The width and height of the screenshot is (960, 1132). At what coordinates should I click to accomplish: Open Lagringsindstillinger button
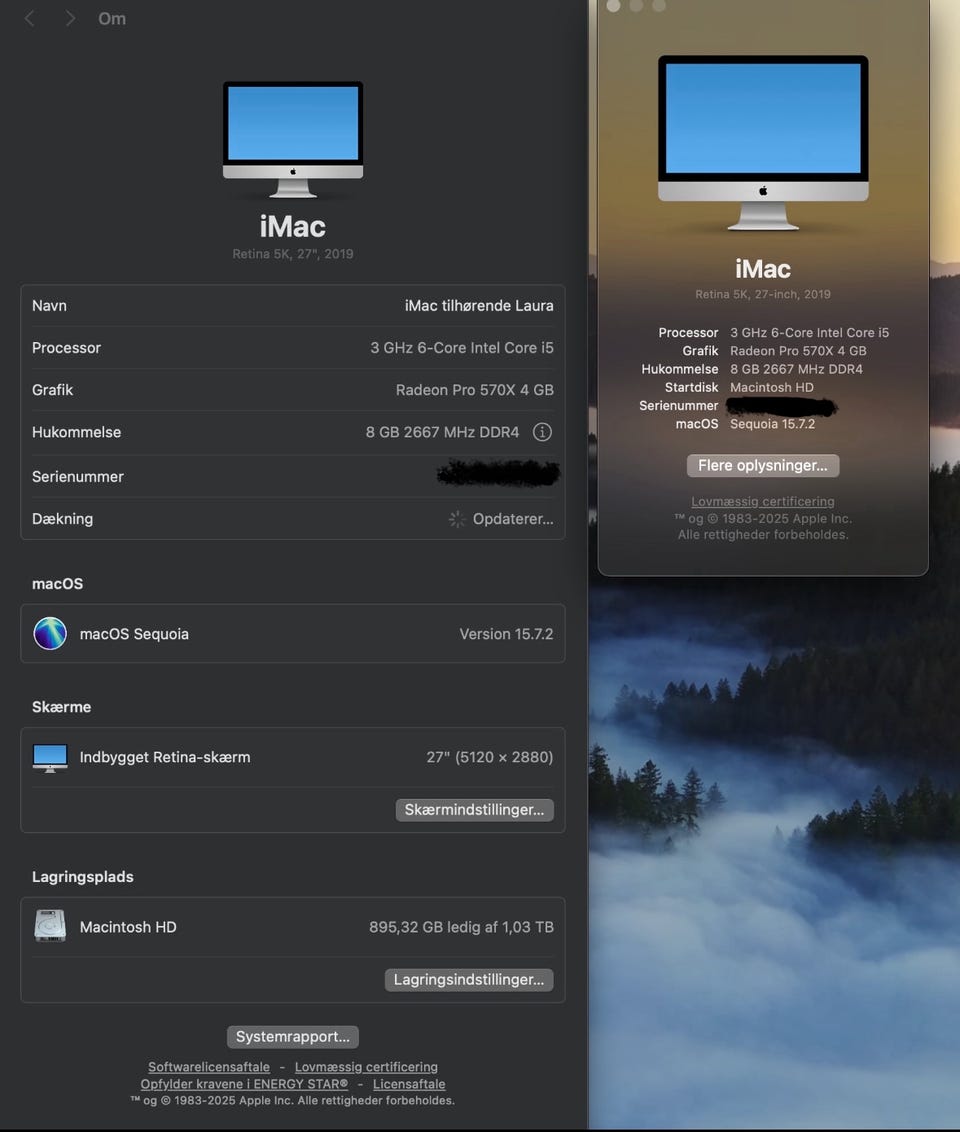[x=469, y=980]
